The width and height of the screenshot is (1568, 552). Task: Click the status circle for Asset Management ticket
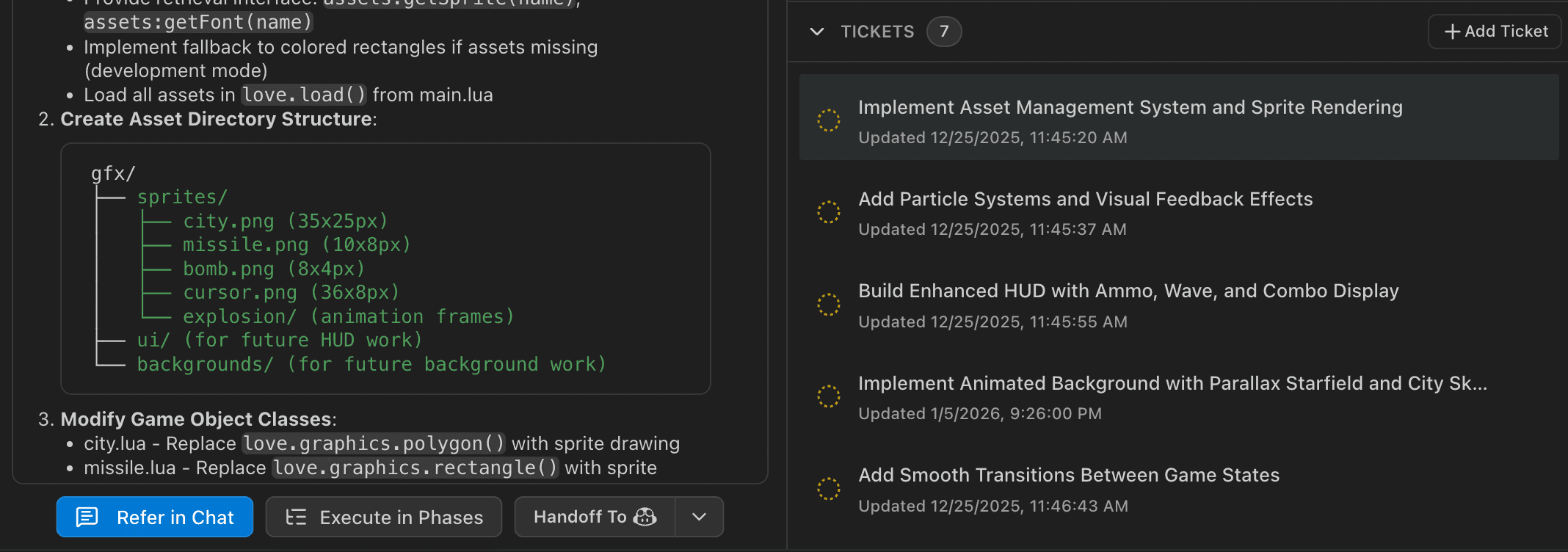point(829,120)
